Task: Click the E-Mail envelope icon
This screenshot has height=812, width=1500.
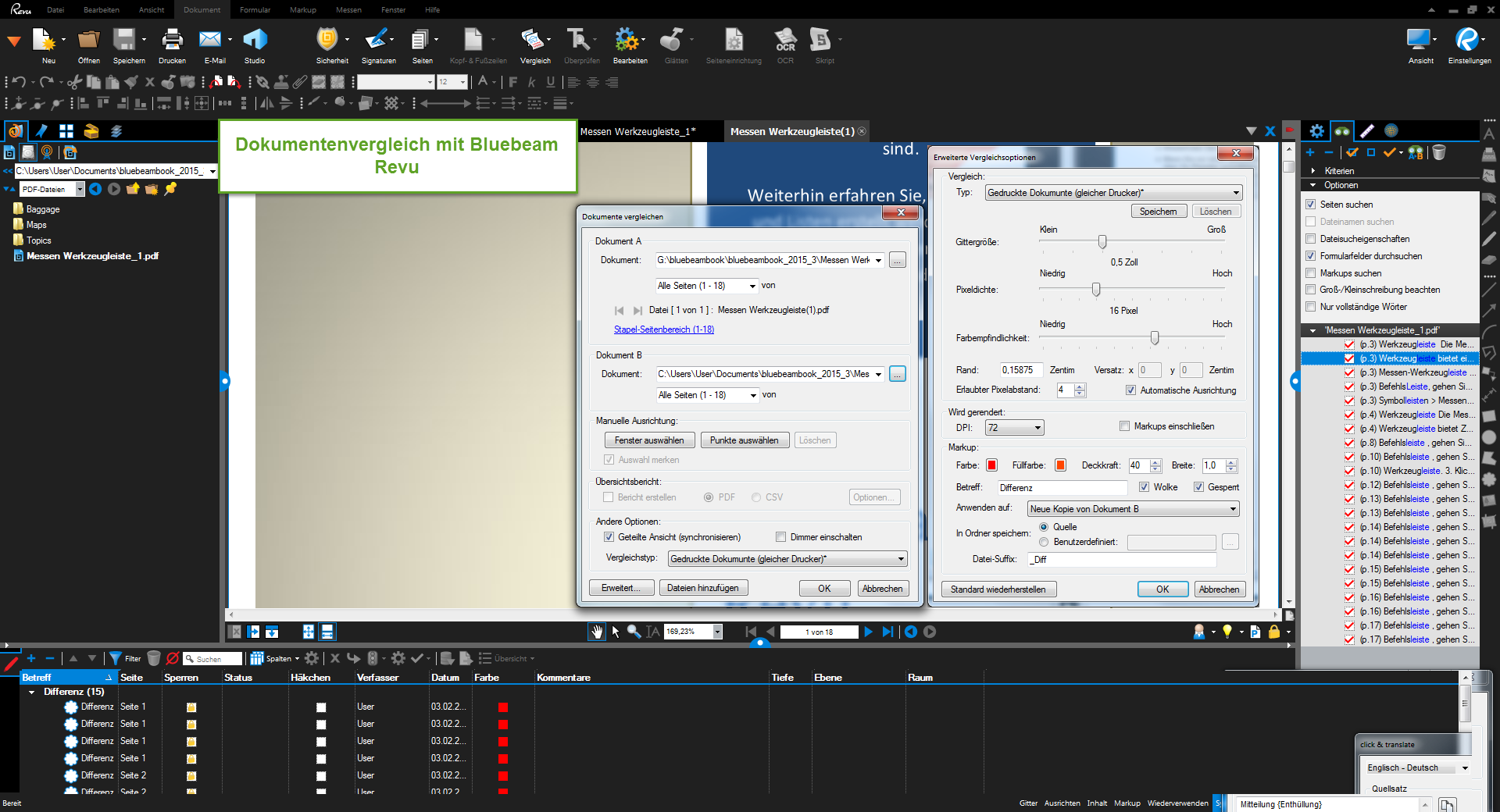Action: click(x=210, y=40)
